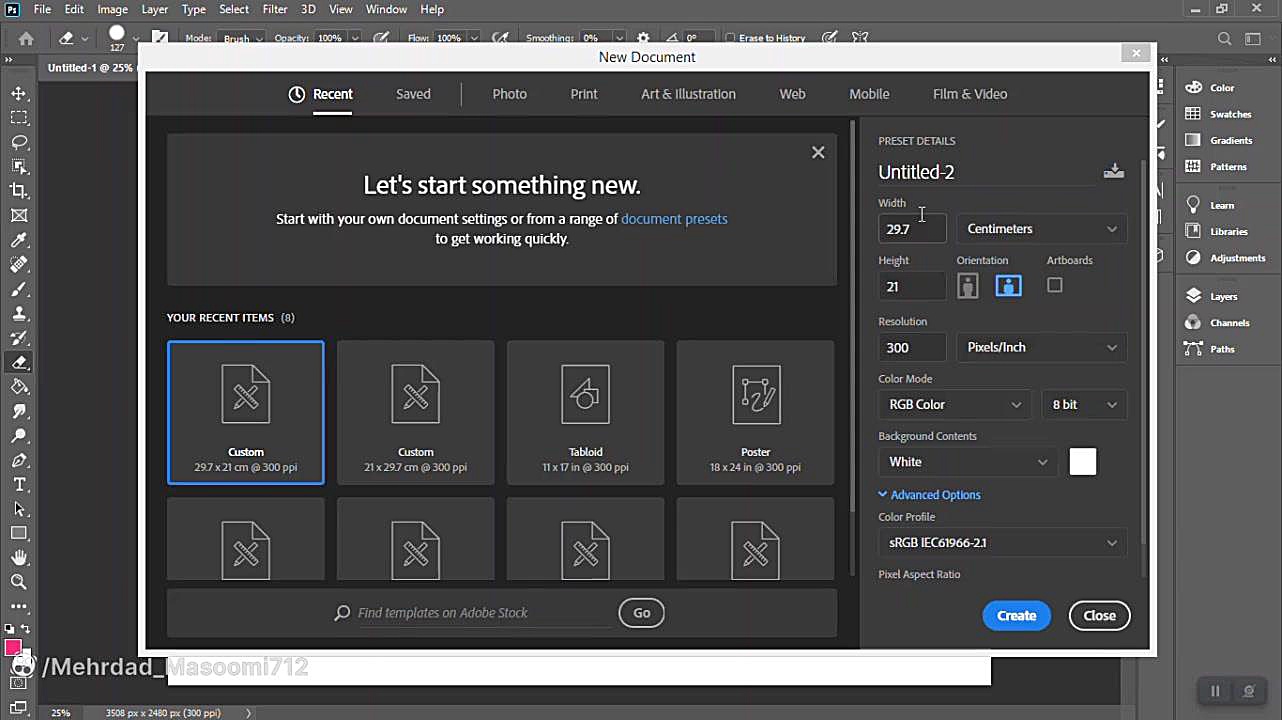Image resolution: width=1282 pixels, height=720 pixels.
Task: Follow the document presets link
Action: tap(674, 219)
